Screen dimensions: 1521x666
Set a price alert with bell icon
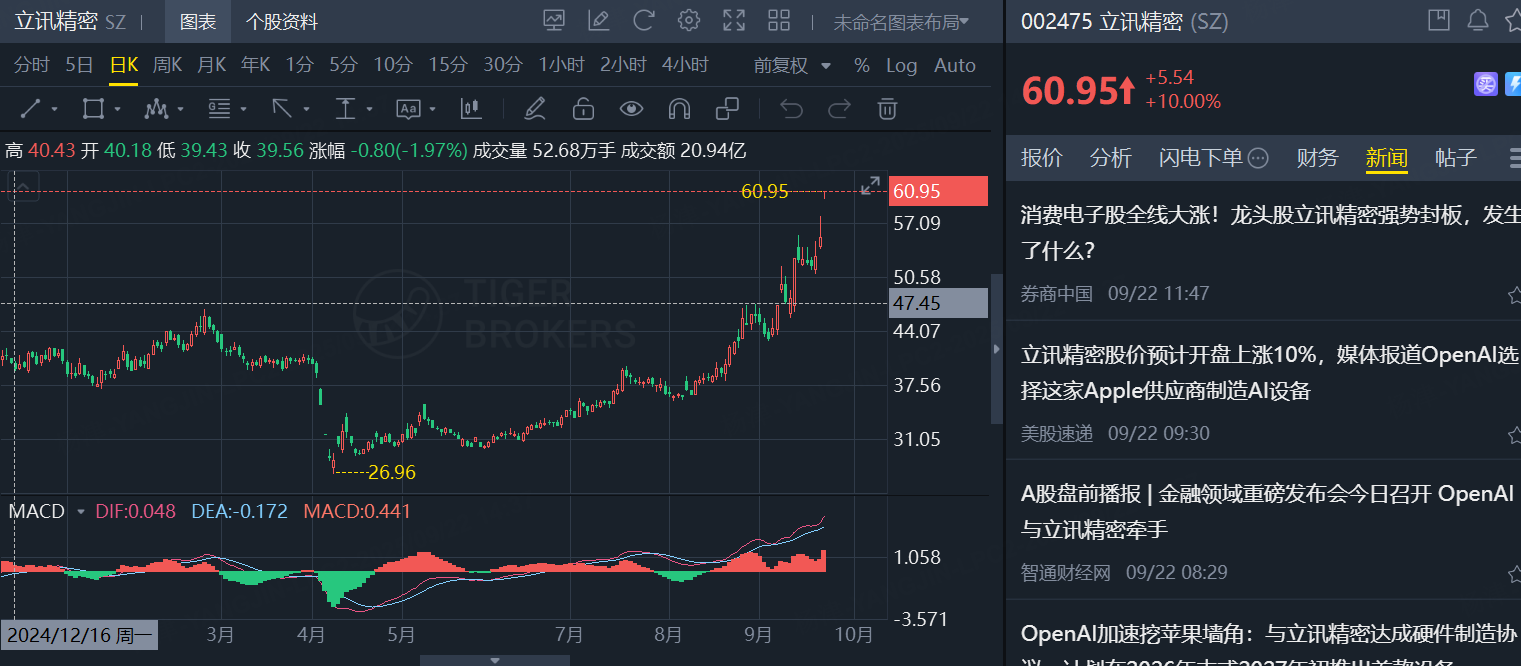pos(1477,20)
